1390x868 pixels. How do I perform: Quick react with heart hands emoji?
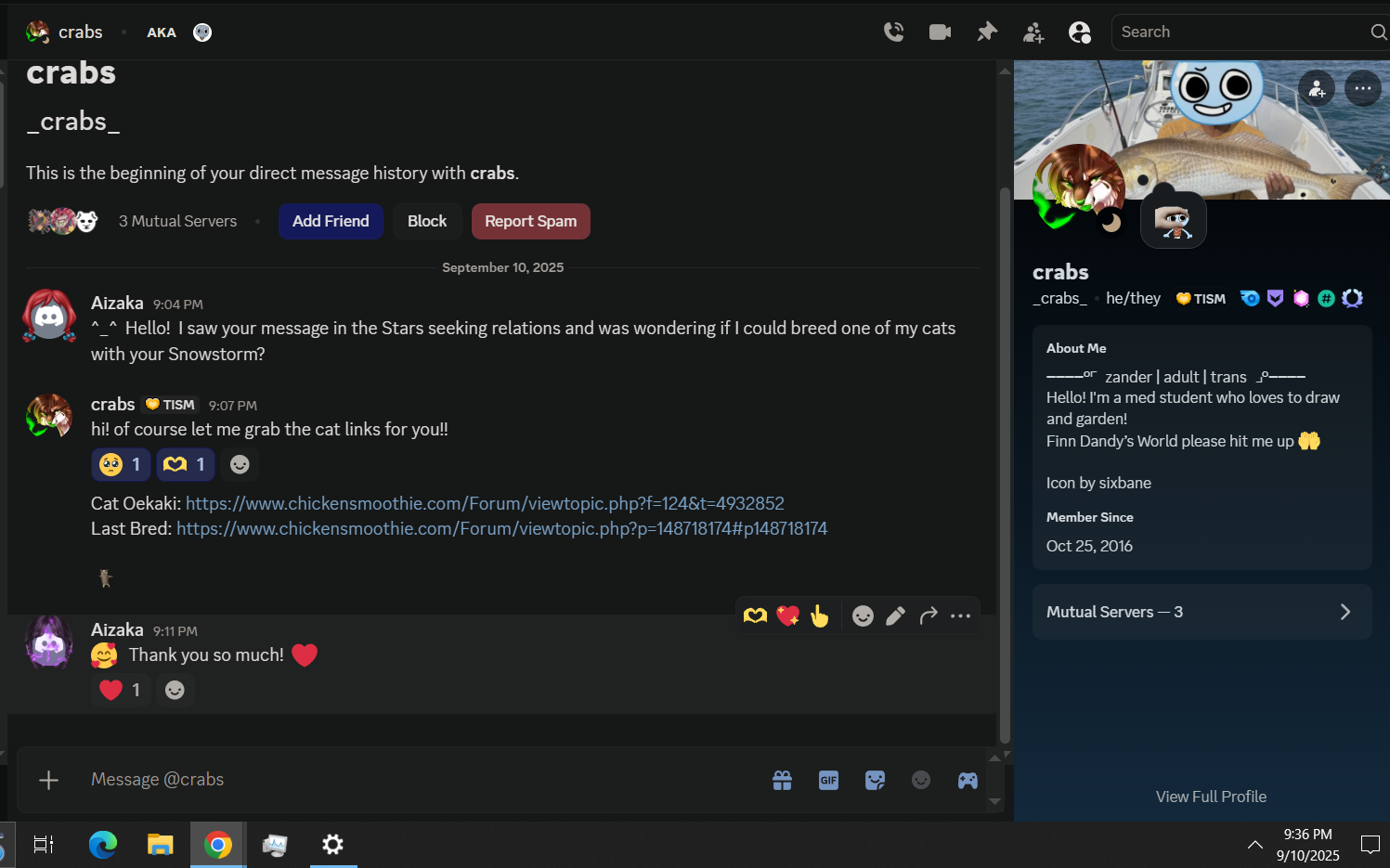click(x=755, y=615)
